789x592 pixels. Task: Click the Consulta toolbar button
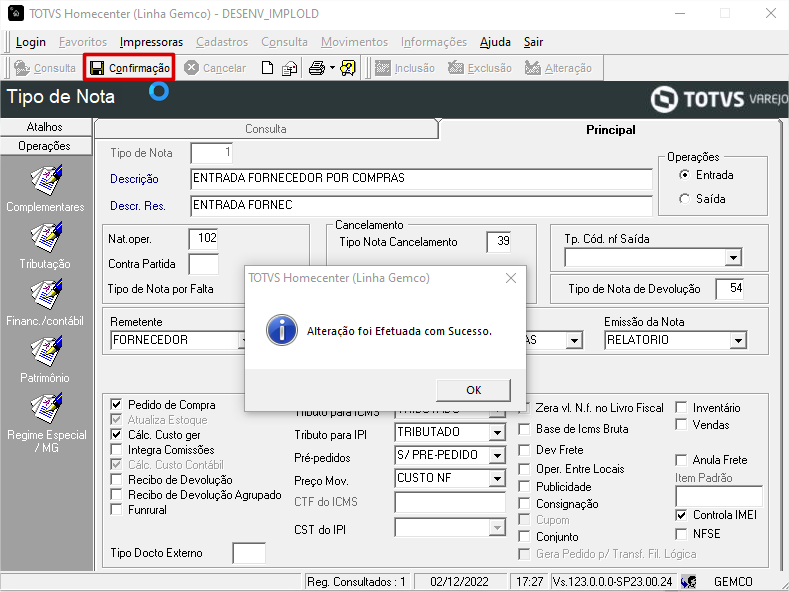(x=45, y=68)
